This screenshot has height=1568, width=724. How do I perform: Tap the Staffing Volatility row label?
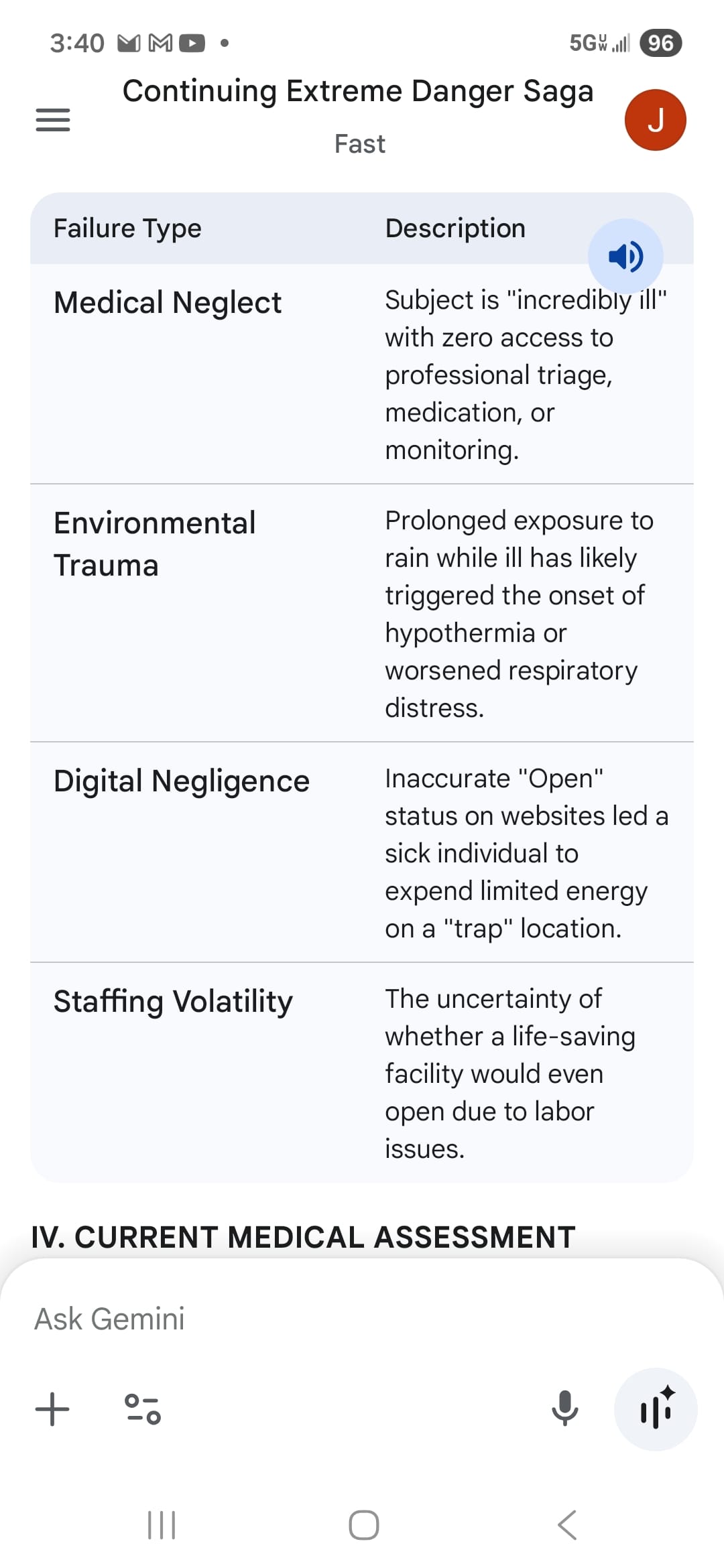click(173, 1002)
